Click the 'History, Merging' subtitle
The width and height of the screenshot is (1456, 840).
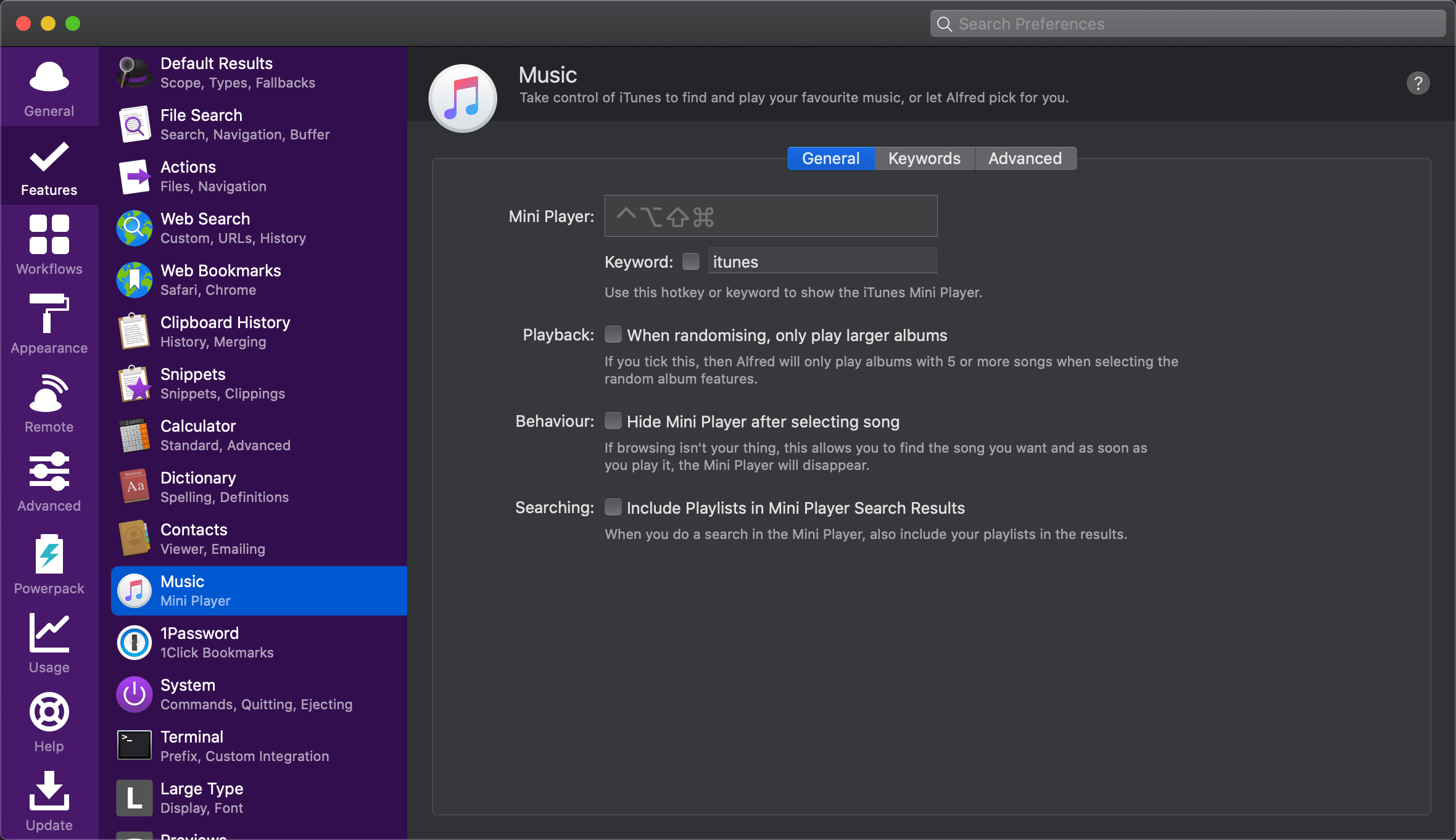coord(213,342)
